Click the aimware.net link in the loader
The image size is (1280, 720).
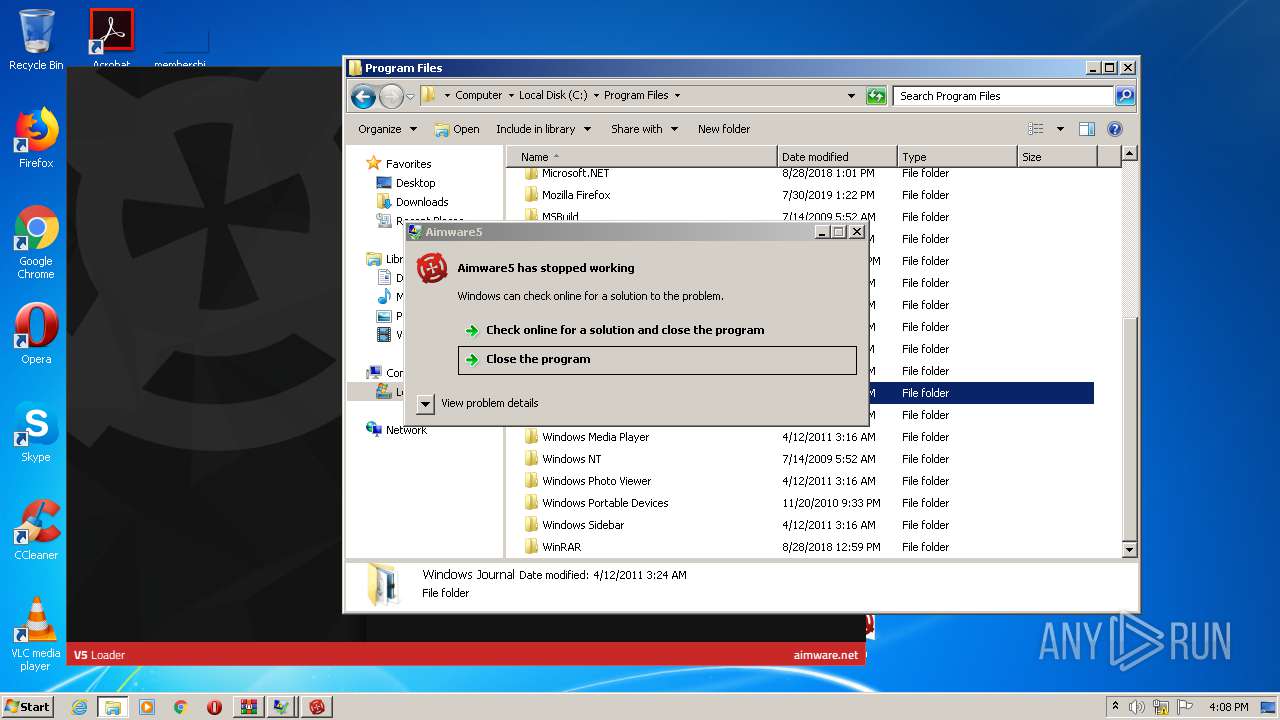[x=825, y=655]
